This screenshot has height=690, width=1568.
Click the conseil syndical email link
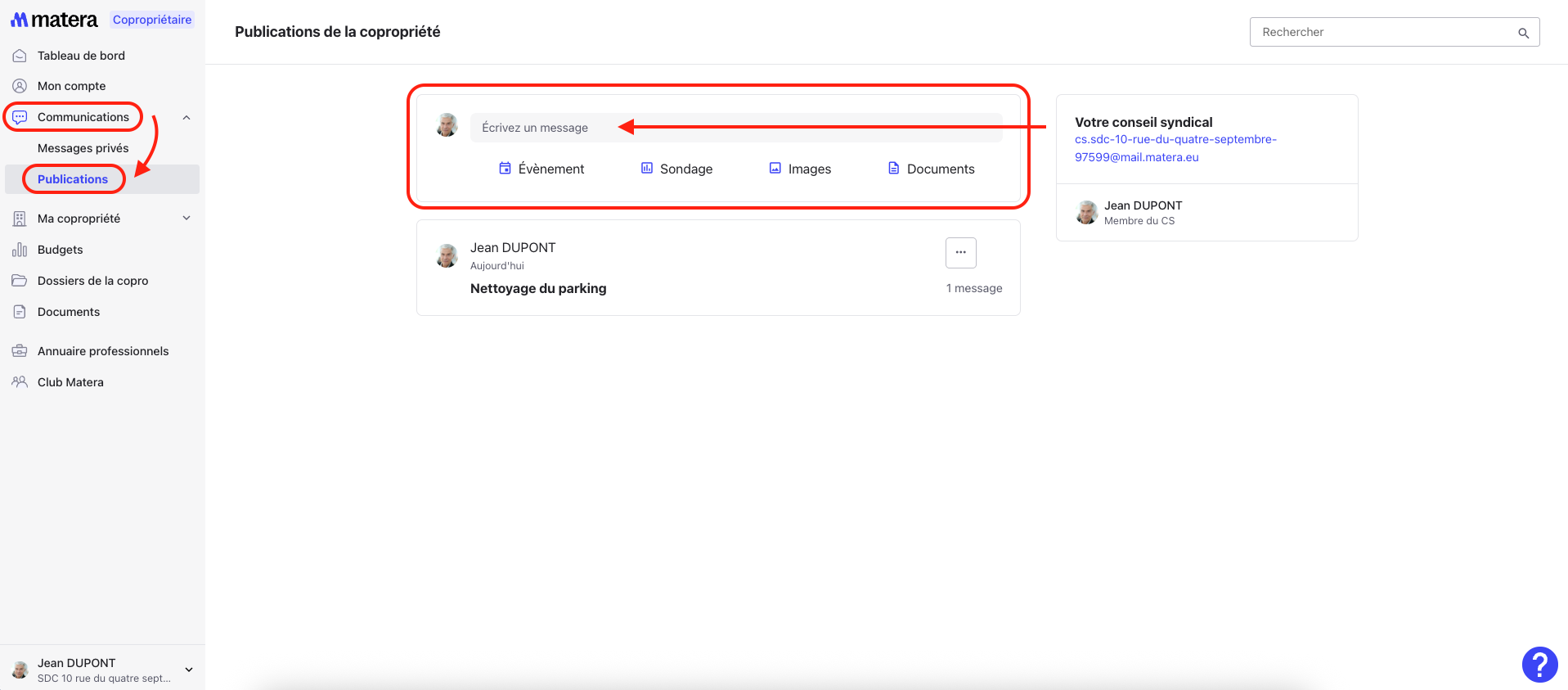click(x=1175, y=148)
